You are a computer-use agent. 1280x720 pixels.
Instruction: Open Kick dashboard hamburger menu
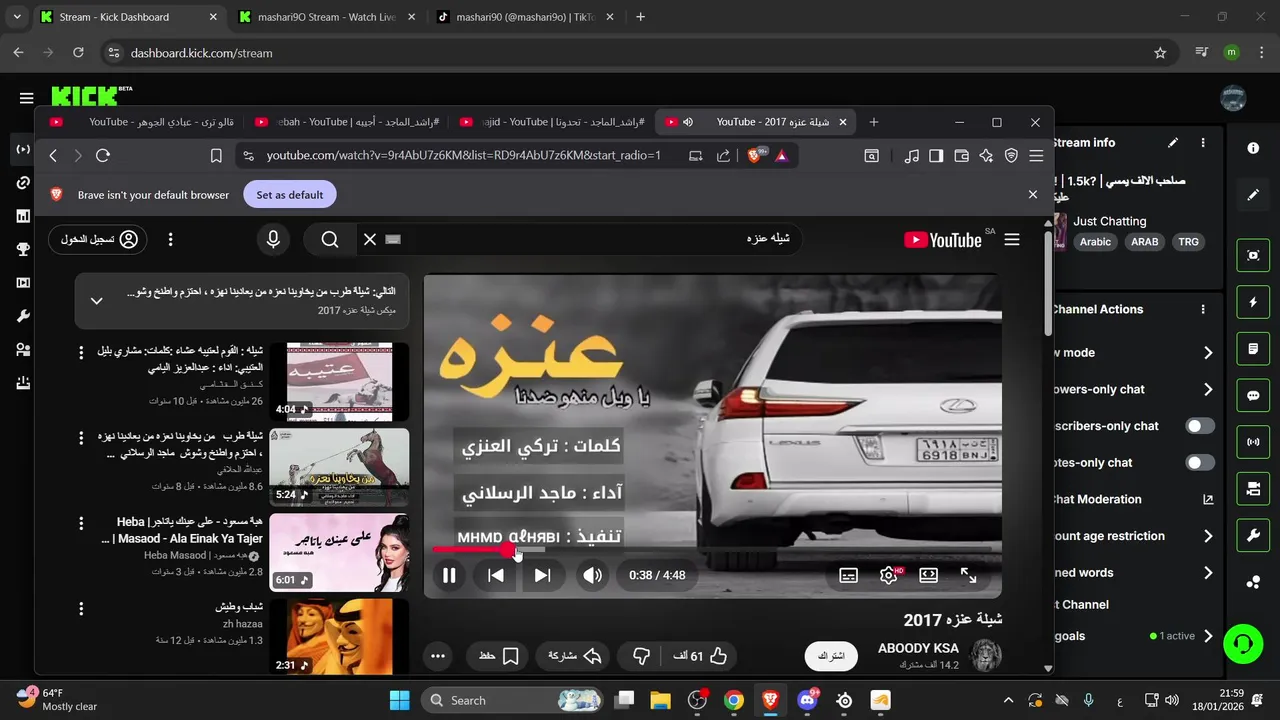coord(26,98)
